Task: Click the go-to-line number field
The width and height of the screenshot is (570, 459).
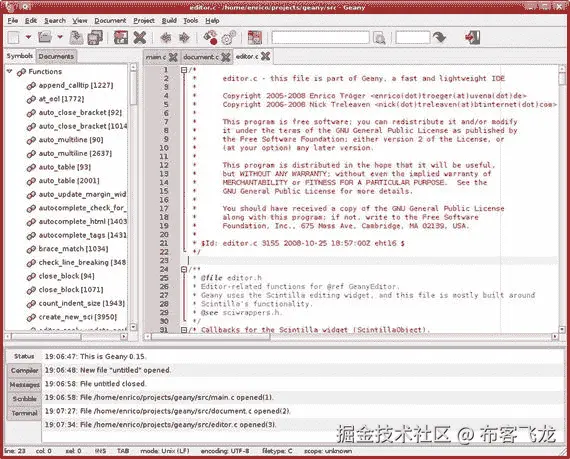Action: pos(413,37)
